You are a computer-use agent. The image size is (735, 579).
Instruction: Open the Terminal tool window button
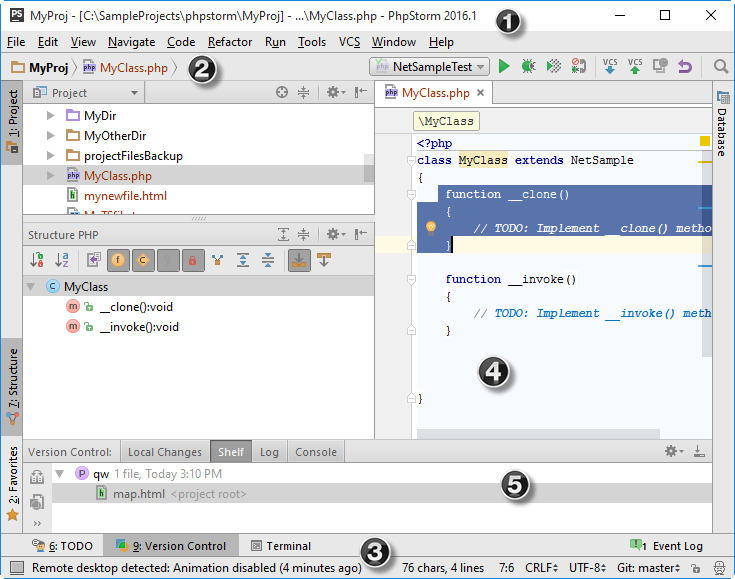pos(281,546)
